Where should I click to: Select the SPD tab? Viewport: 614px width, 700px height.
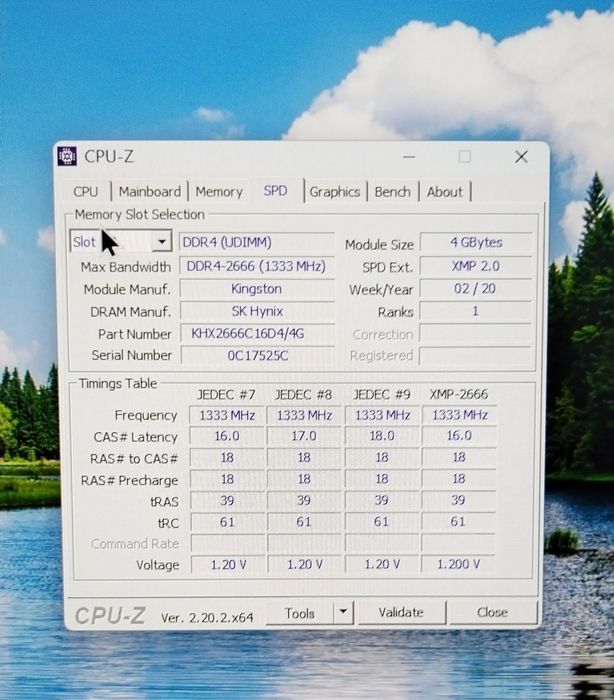pyautogui.click(x=276, y=191)
